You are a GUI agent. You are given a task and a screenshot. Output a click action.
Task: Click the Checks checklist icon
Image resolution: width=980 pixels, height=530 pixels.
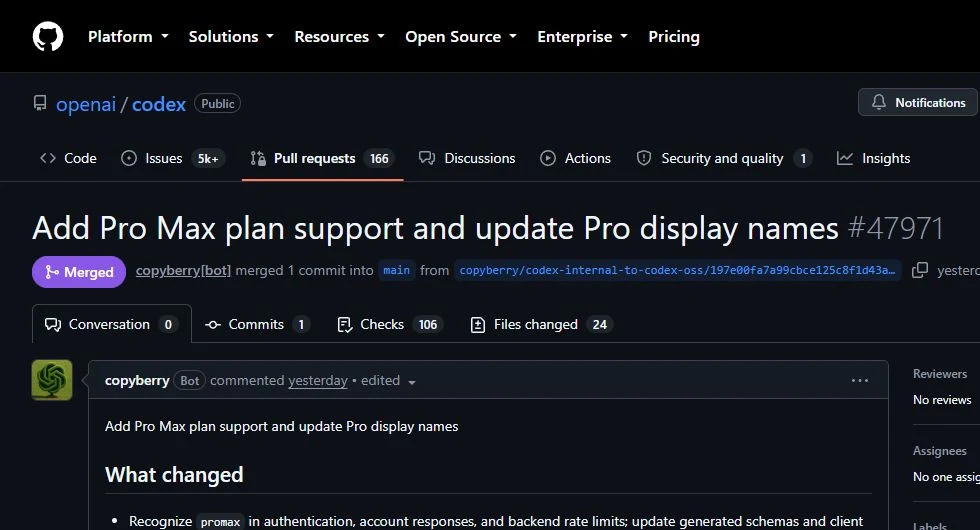344,324
